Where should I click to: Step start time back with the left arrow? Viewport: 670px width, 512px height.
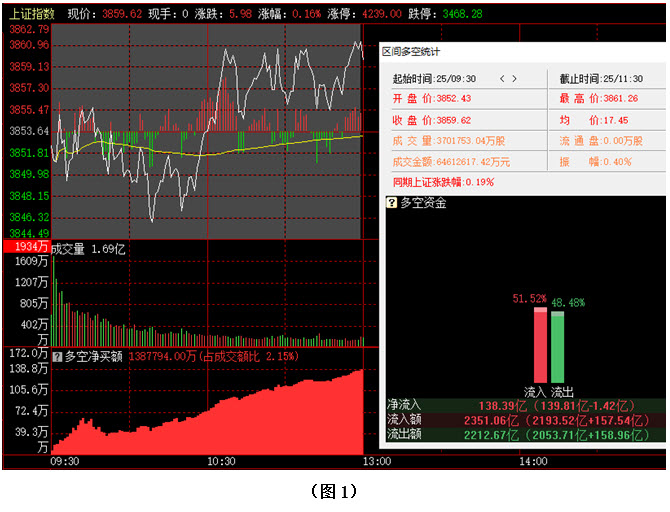[502, 79]
